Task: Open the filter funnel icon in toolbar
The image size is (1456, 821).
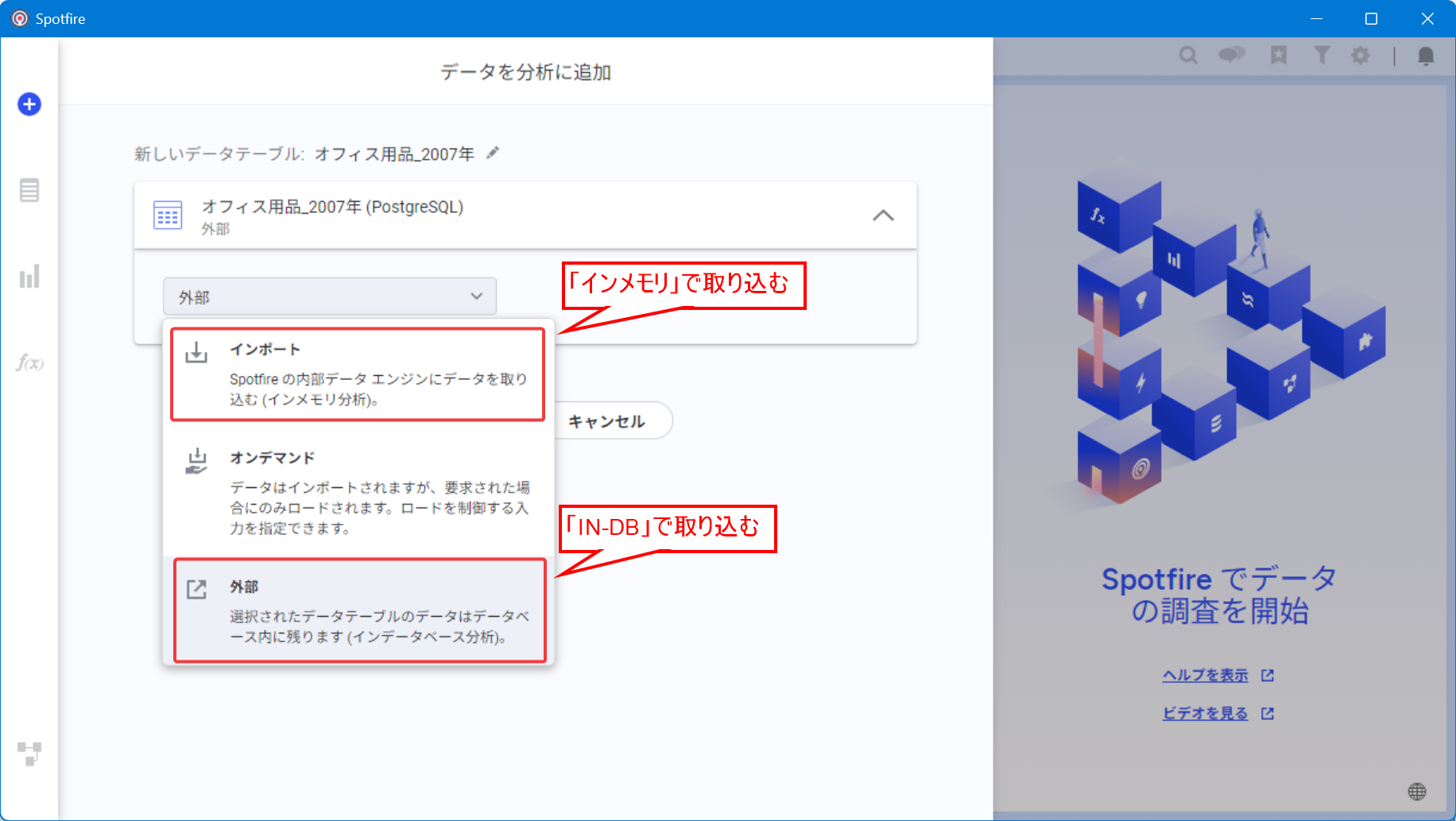Action: pyautogui.click(x=1322, y=55)
